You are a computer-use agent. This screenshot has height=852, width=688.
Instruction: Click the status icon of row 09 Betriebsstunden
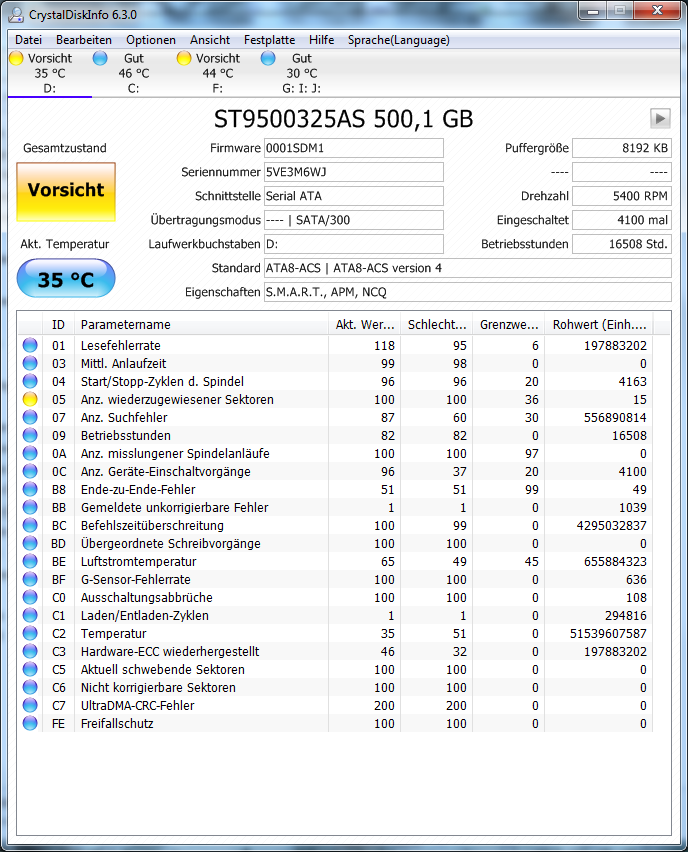[30, 435]
